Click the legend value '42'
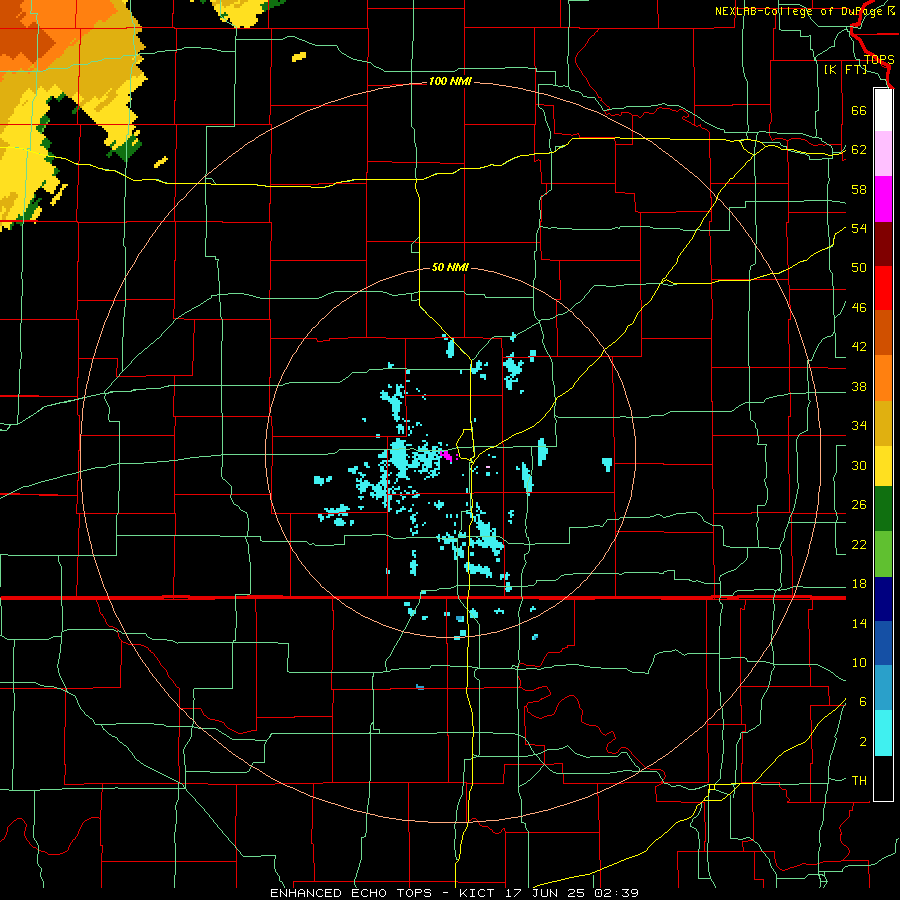 point(859,347)
